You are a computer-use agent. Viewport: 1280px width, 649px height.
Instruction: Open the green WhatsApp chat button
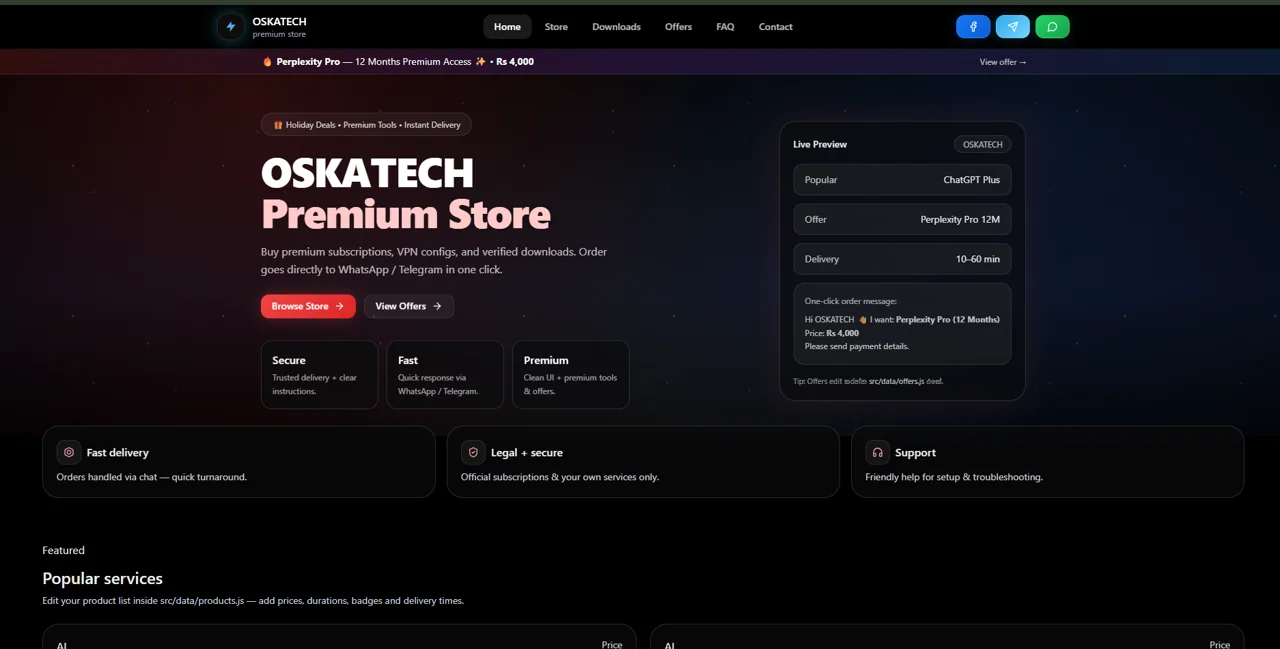[1052, 27]
